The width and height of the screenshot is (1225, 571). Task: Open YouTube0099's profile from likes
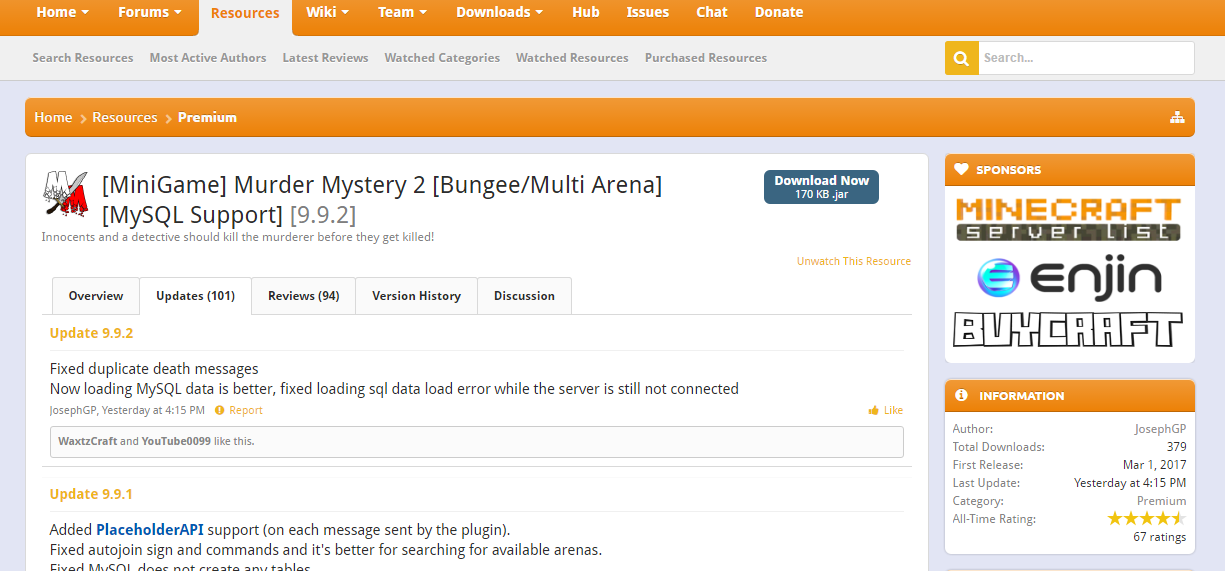tap(176, 441)
